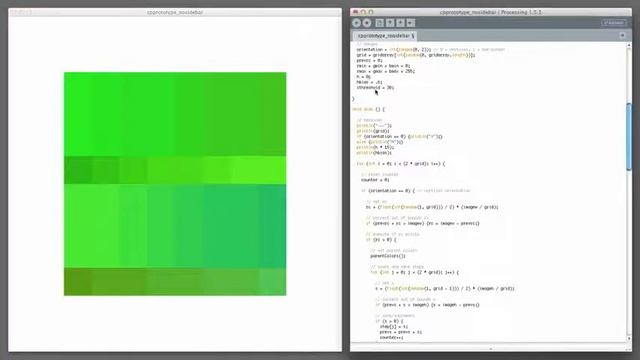Image resolution: width=640 pixels, height=360 pixels.
Task: Click the editor scrollbar down arrow
Action: click(629, 338)
